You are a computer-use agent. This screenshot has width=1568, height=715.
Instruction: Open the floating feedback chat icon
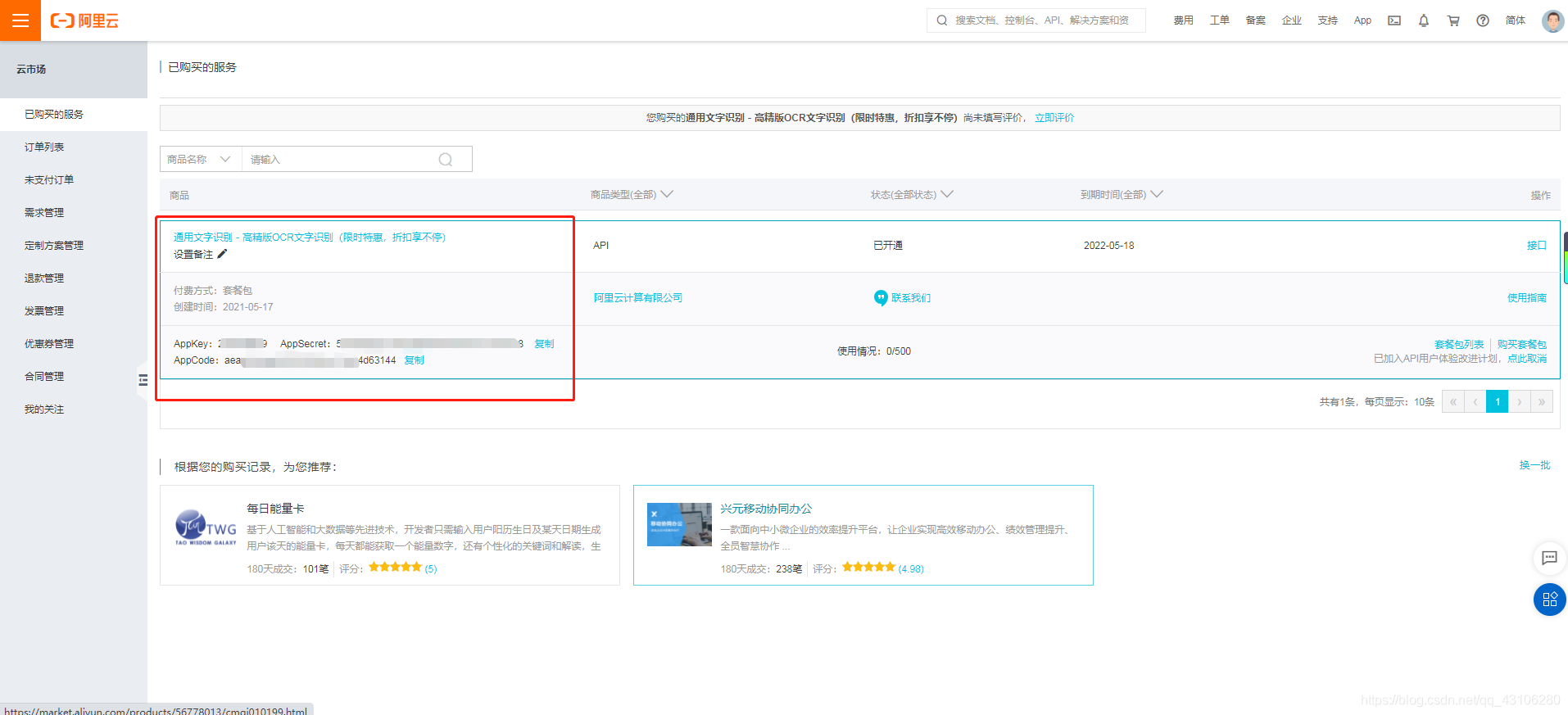(1549, 558)
